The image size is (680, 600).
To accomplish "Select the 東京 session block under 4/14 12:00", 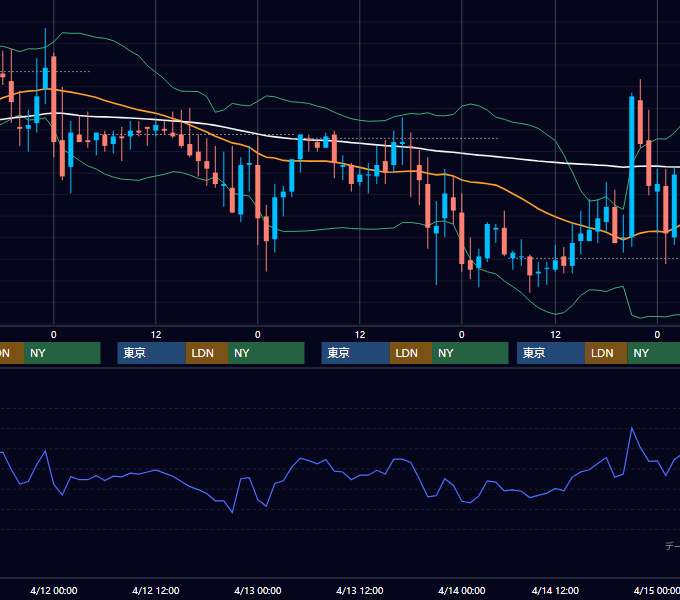I will click(551, 353).
